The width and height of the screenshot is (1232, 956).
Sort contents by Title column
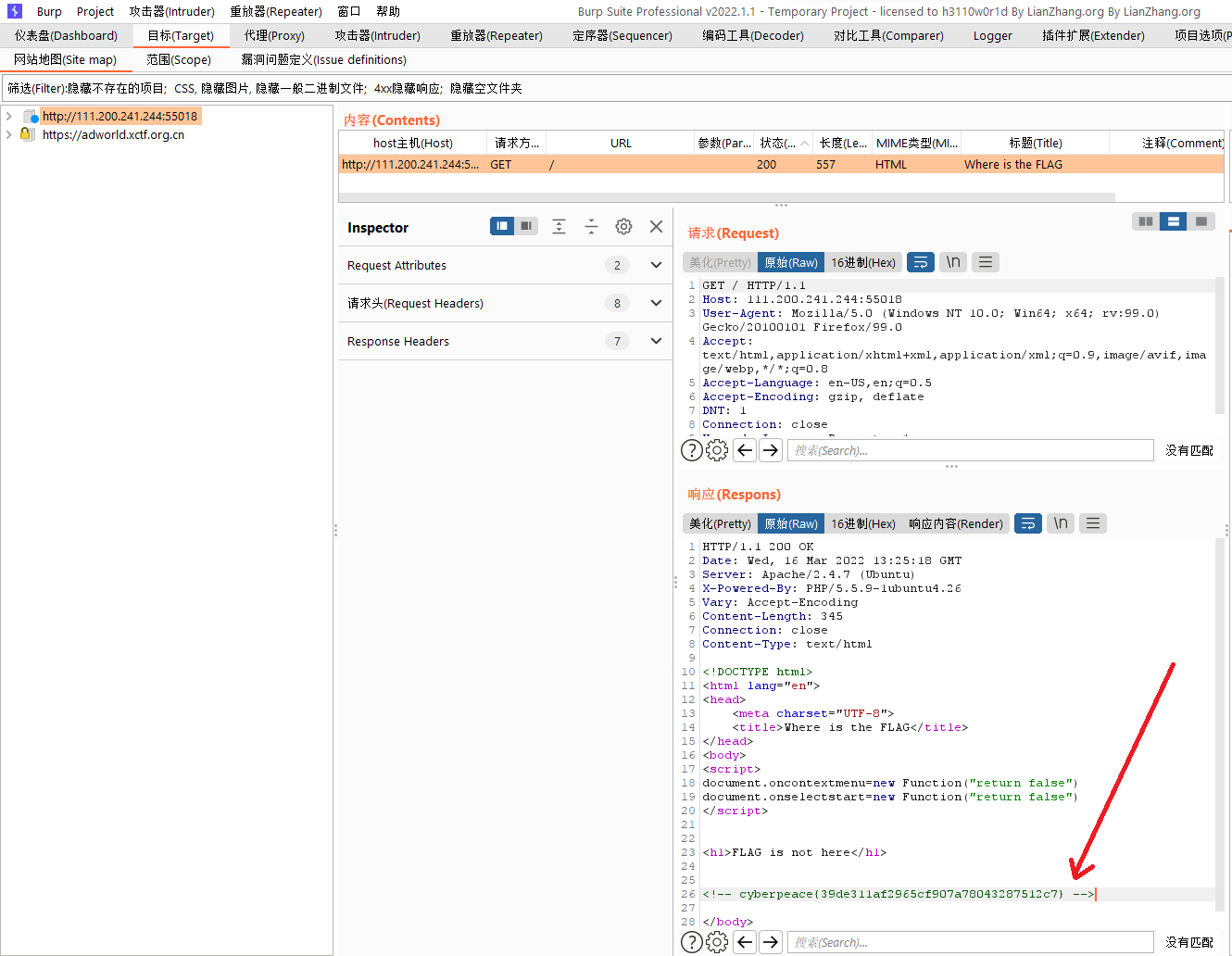pyautogui.click(x=1035, y=143)
